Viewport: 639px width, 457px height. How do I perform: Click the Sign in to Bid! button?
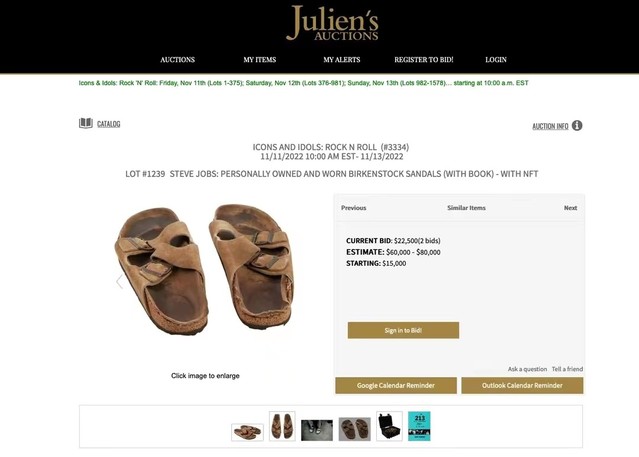coord(403,330)
